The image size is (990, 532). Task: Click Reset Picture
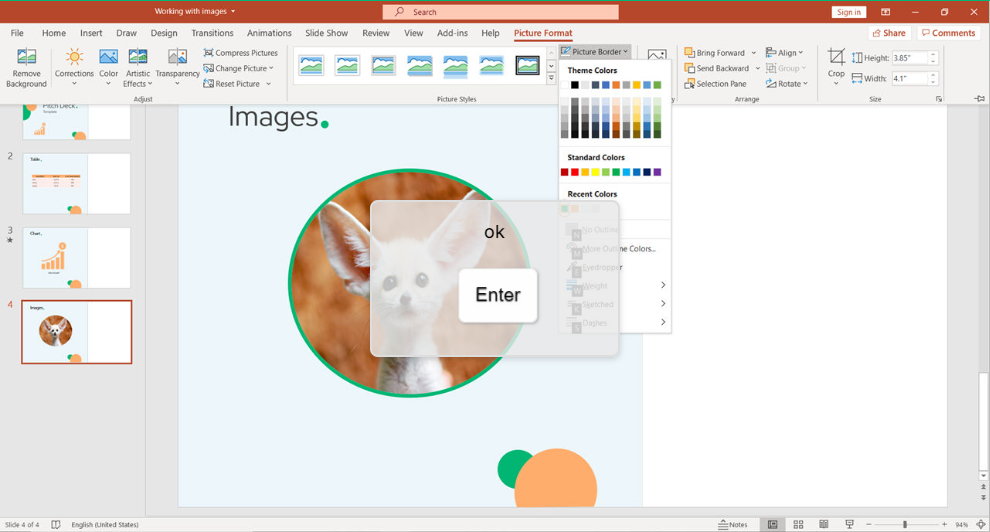pos(232,83)
